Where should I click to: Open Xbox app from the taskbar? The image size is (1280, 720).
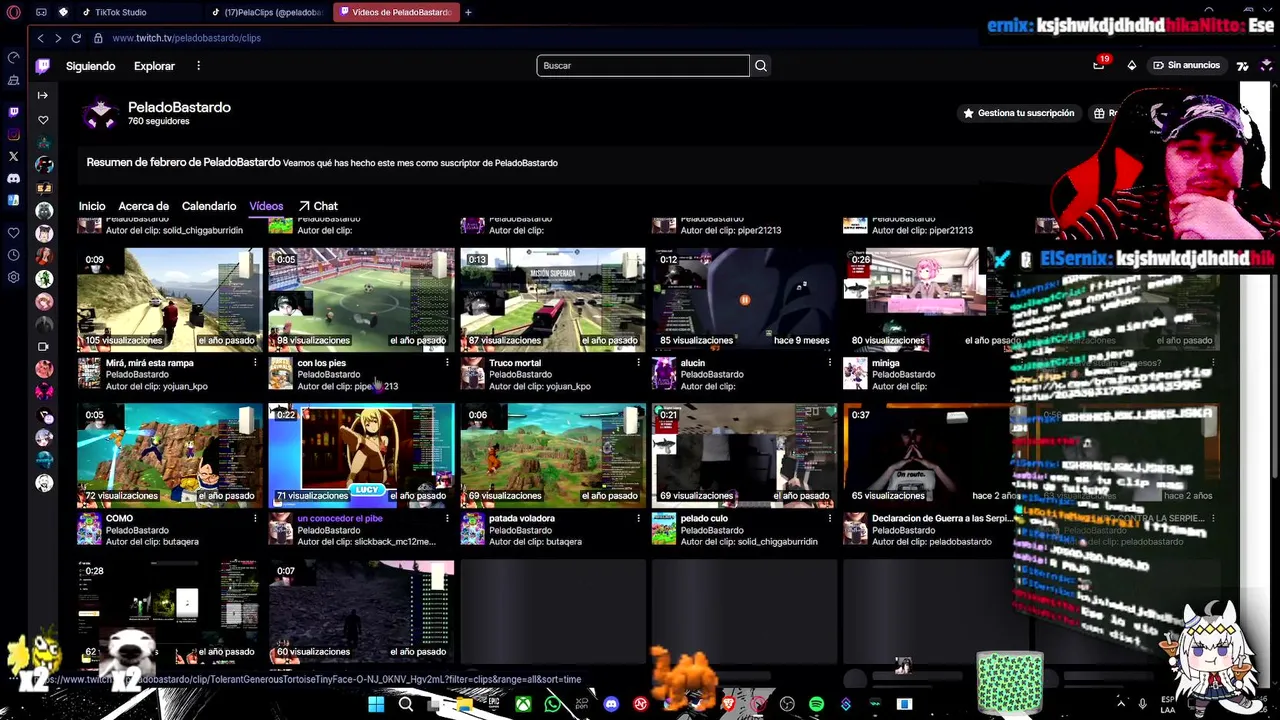(524, 704)
